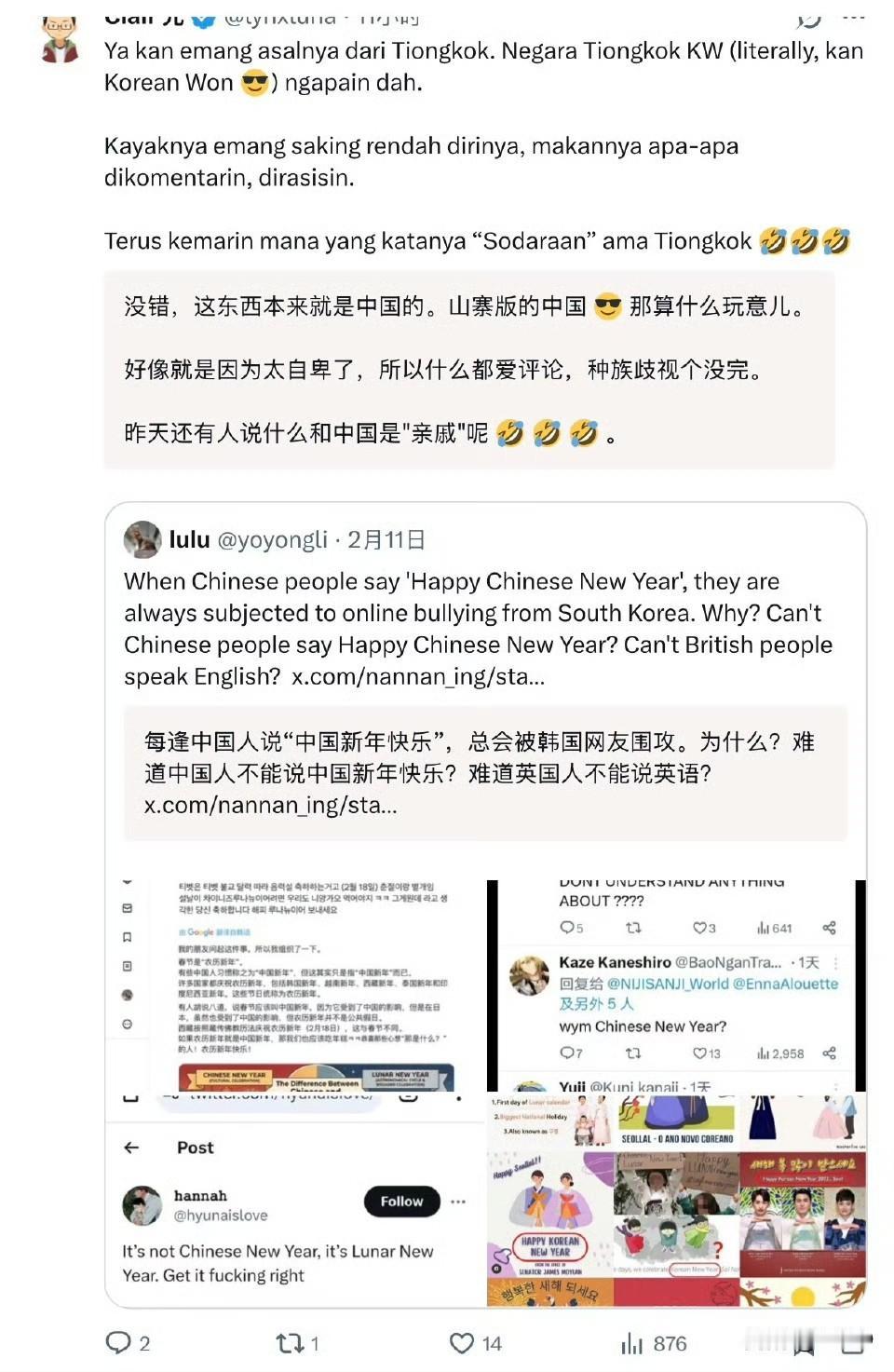Screen dimensions: 894x1372
Task: Like the post with the heart showing 14
Action: pyautogui.click(x=462, y=1343)
